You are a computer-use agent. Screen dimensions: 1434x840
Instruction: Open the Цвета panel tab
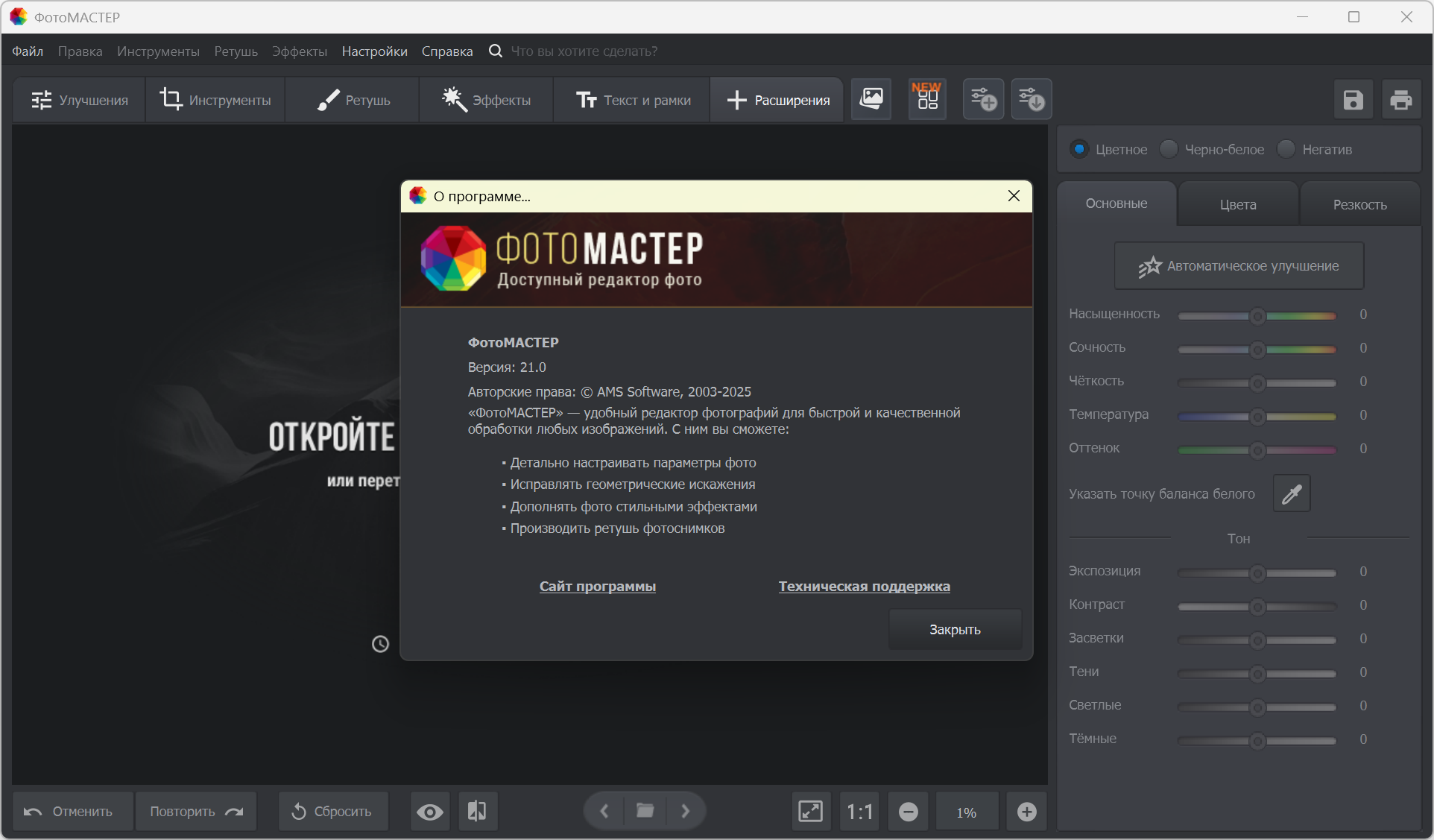(1238, 204)
